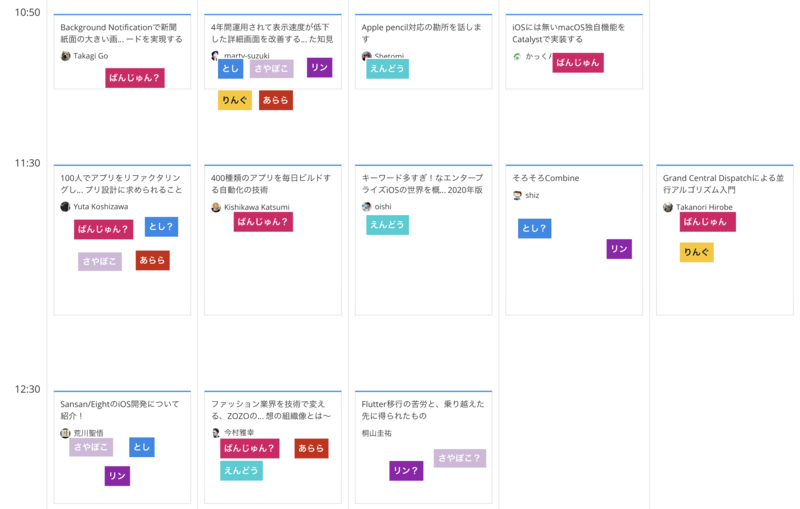The image size is (800, 509).
Task: Click lavender さやぽこ？ tag in Flutter session
Action: tap(460, 458)
